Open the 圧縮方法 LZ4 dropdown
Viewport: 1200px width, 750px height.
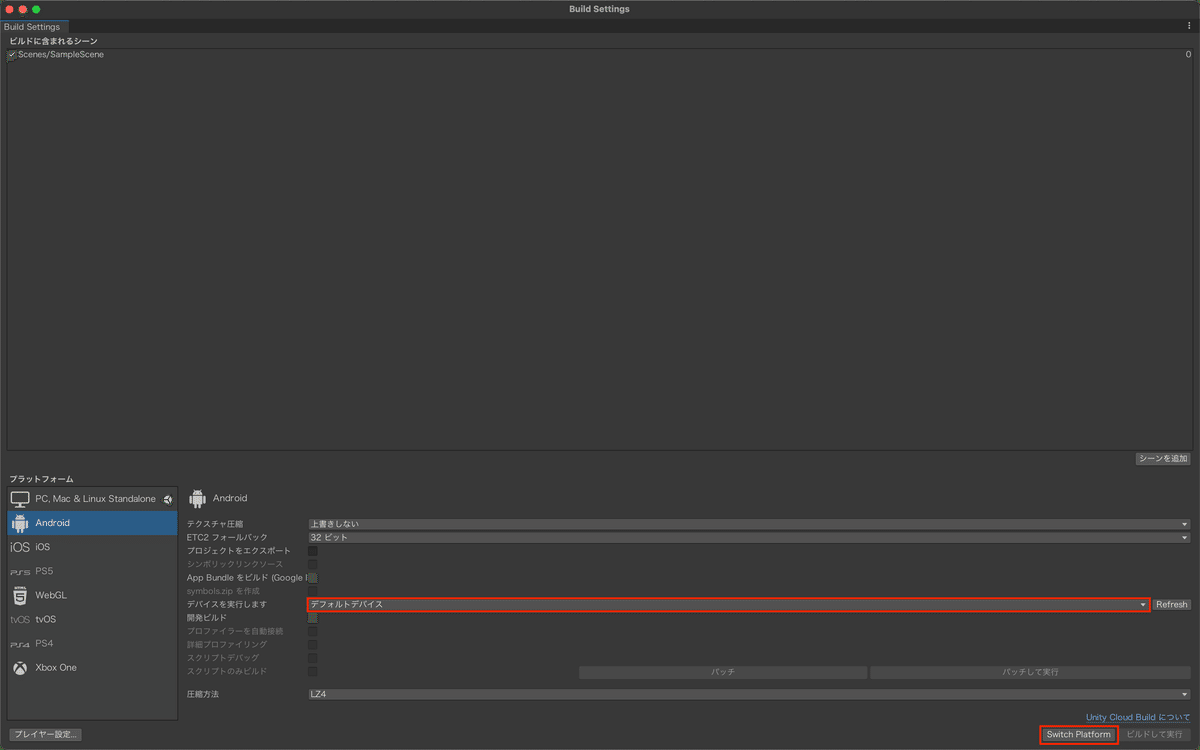[x=749, y=694]
